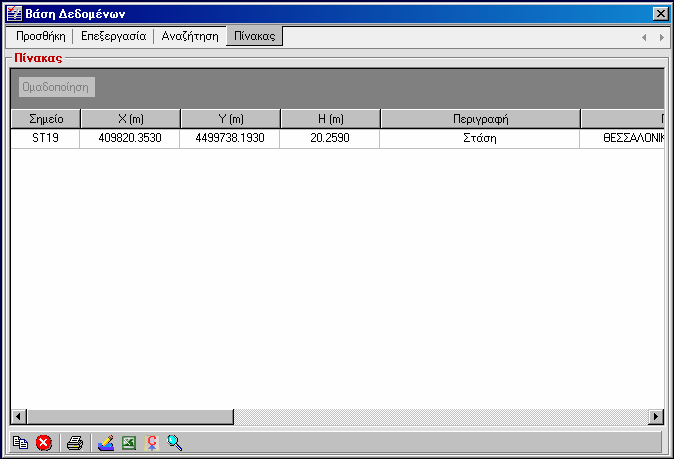This screenshot has height=459, width=674.
Task: Click the Περιγραφή column header
Action: (x=481, y=119)
